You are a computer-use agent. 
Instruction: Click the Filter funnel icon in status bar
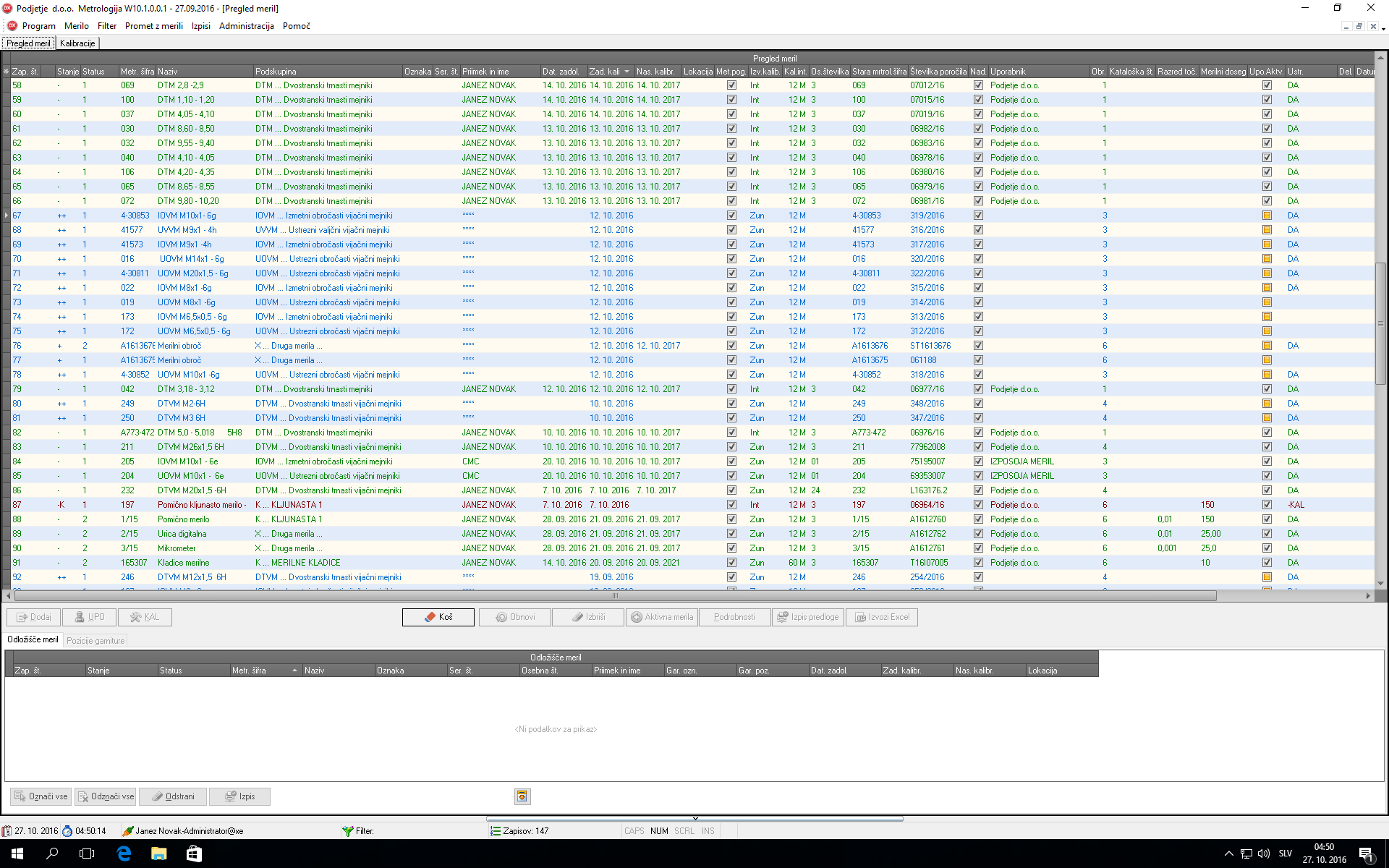[x=348, y=831]
